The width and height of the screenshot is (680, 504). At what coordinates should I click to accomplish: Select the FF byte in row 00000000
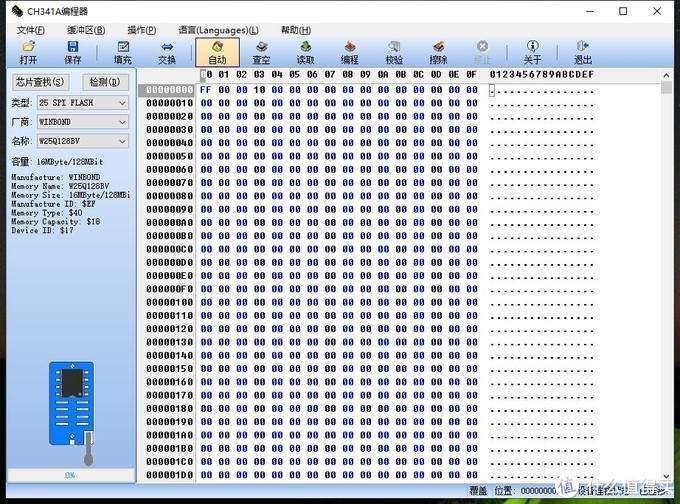[x=206, y=90]
